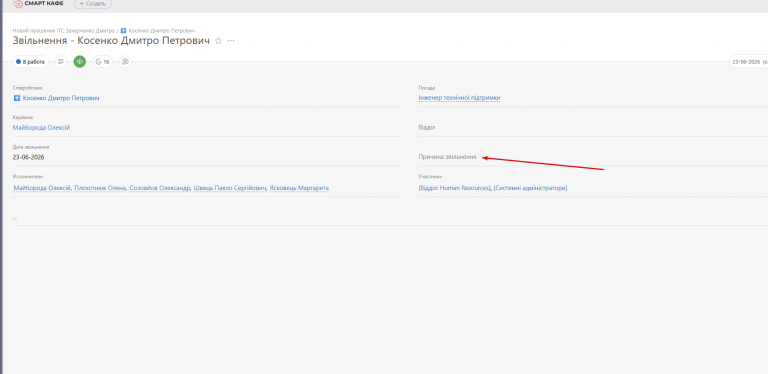Open manager Майборода Олексій under Керівник
This screenshot has height=374, width=768.
pos(41,127)
